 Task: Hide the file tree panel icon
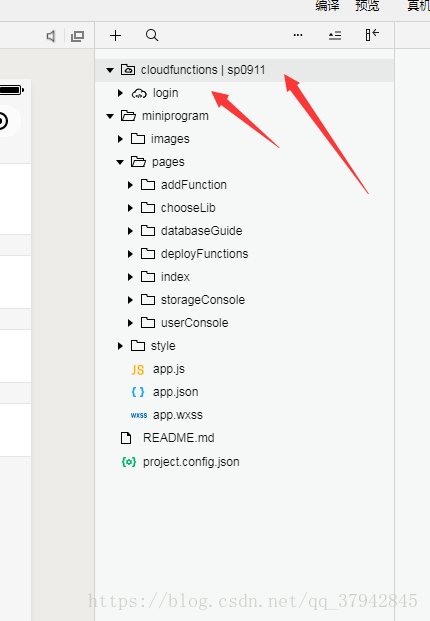point(372,35)
